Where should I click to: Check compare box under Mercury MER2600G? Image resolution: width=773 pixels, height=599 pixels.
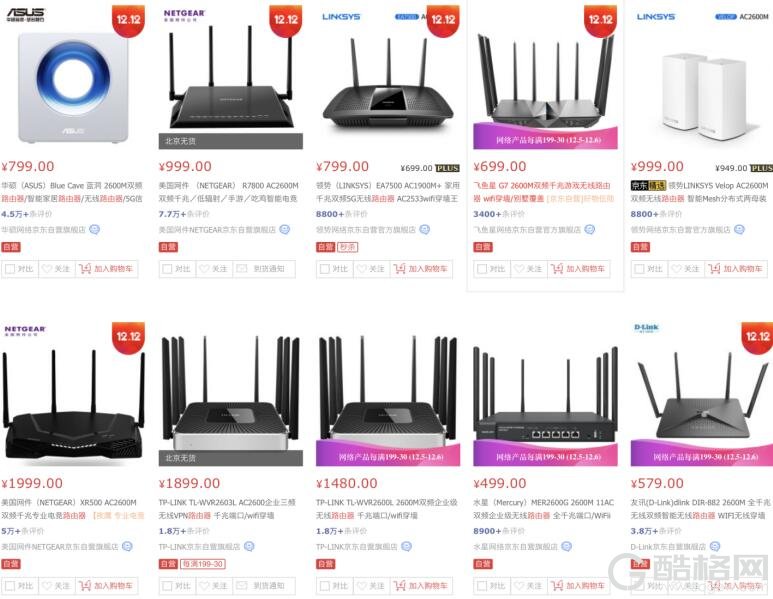(482, 586)
